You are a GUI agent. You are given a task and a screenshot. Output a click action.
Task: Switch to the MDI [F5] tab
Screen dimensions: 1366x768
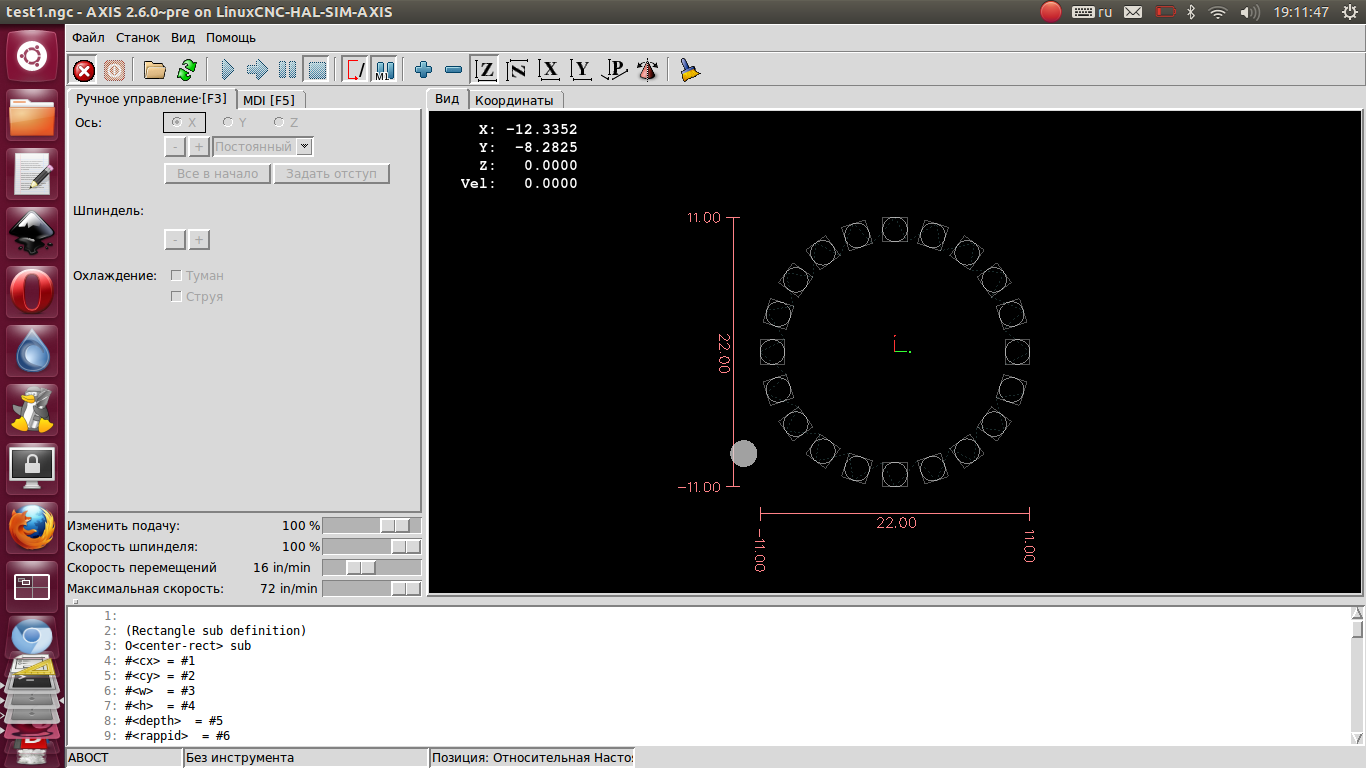269,100
